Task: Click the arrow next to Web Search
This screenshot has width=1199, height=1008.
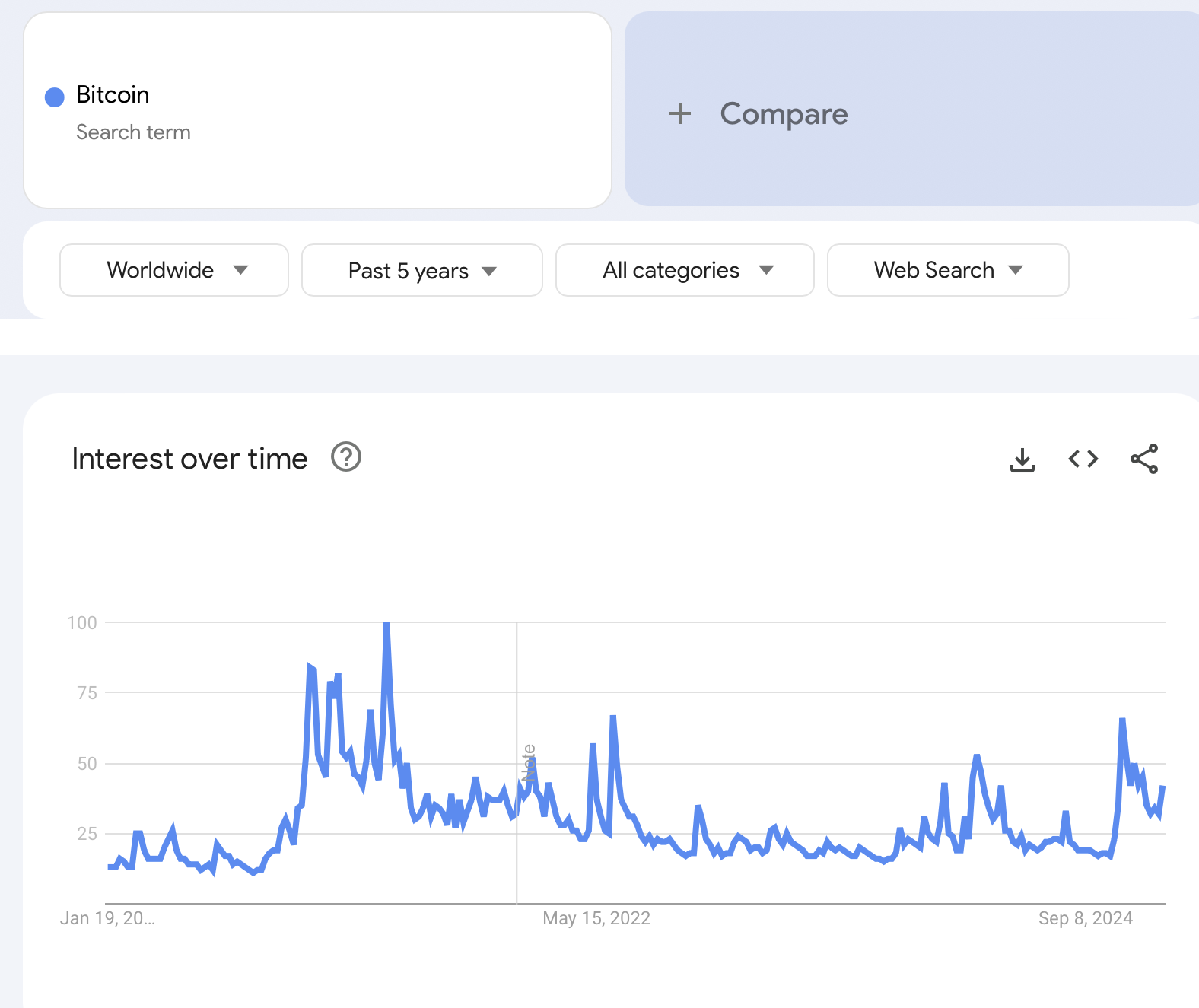Action: tap(1015, 270)
